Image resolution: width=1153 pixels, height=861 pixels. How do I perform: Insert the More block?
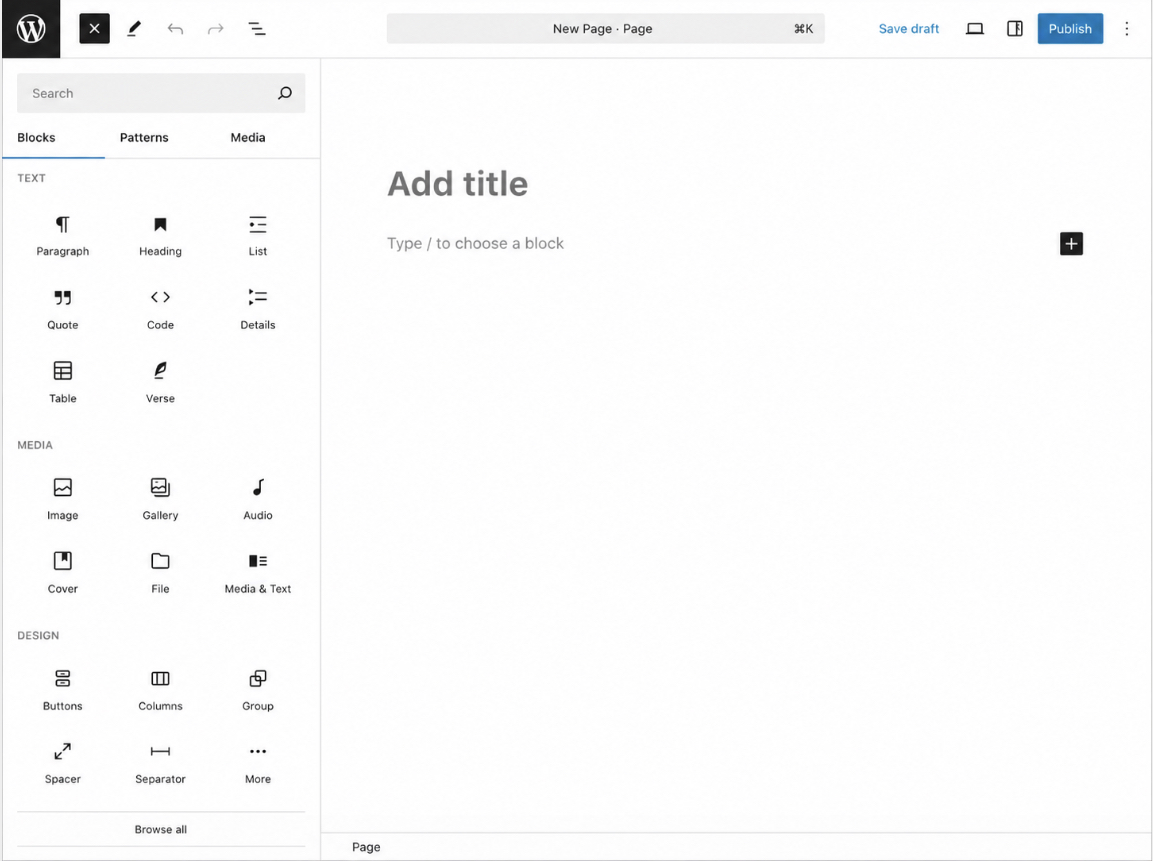coord(257,764)
